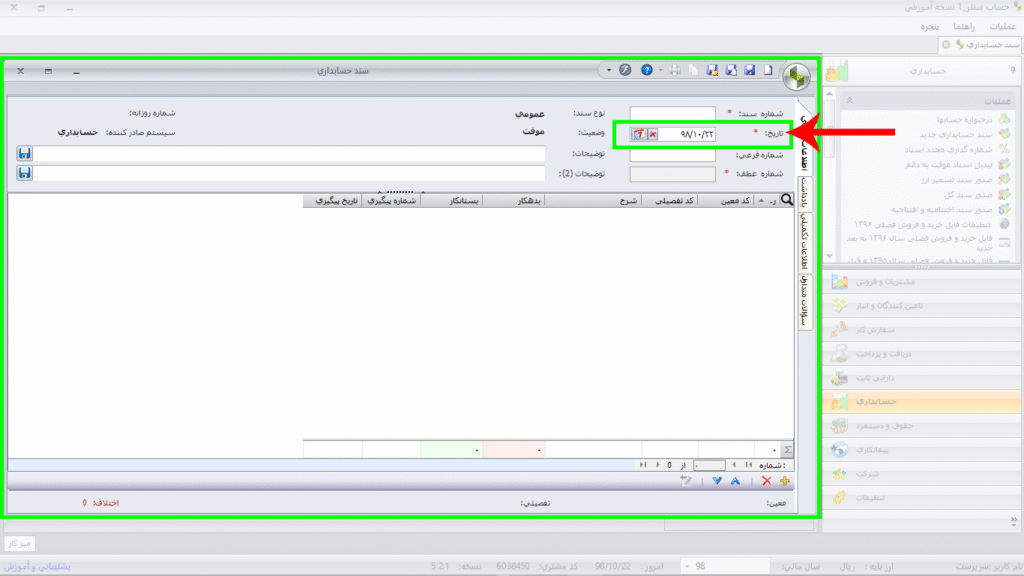Go to the last record in navigator
This screenshot has height=576, width=1024.
click(643, 465)
